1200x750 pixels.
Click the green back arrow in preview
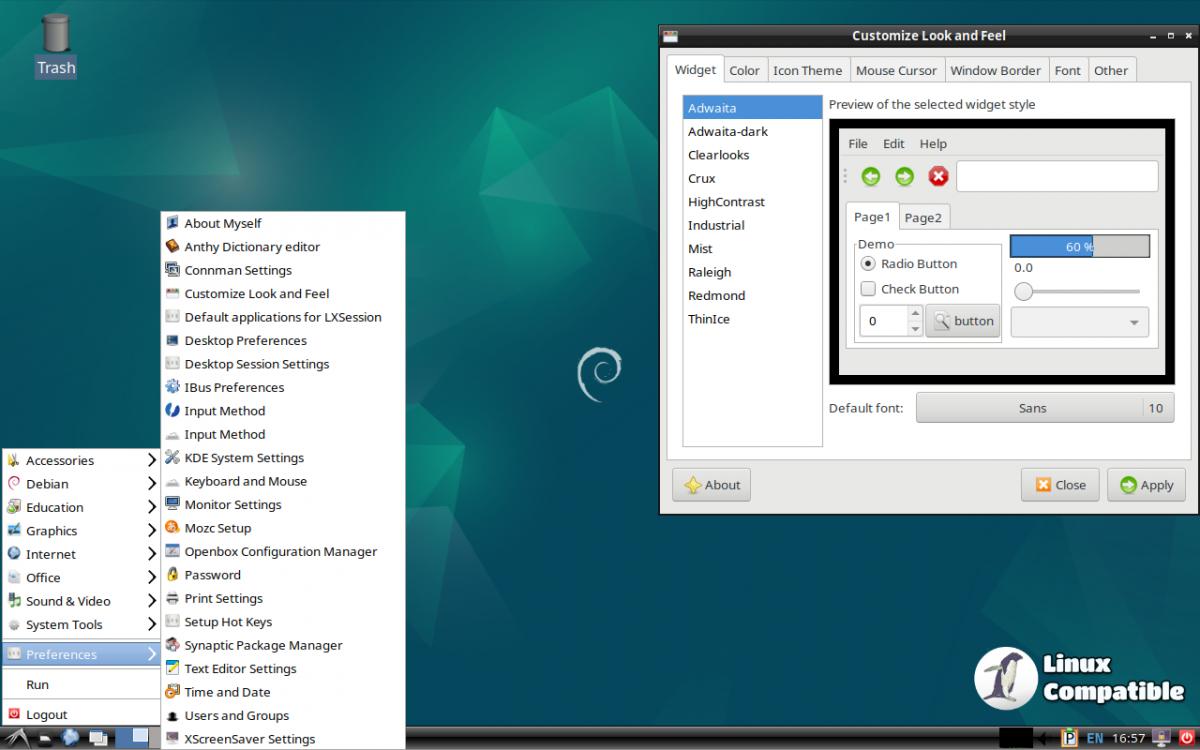point(870,176)
